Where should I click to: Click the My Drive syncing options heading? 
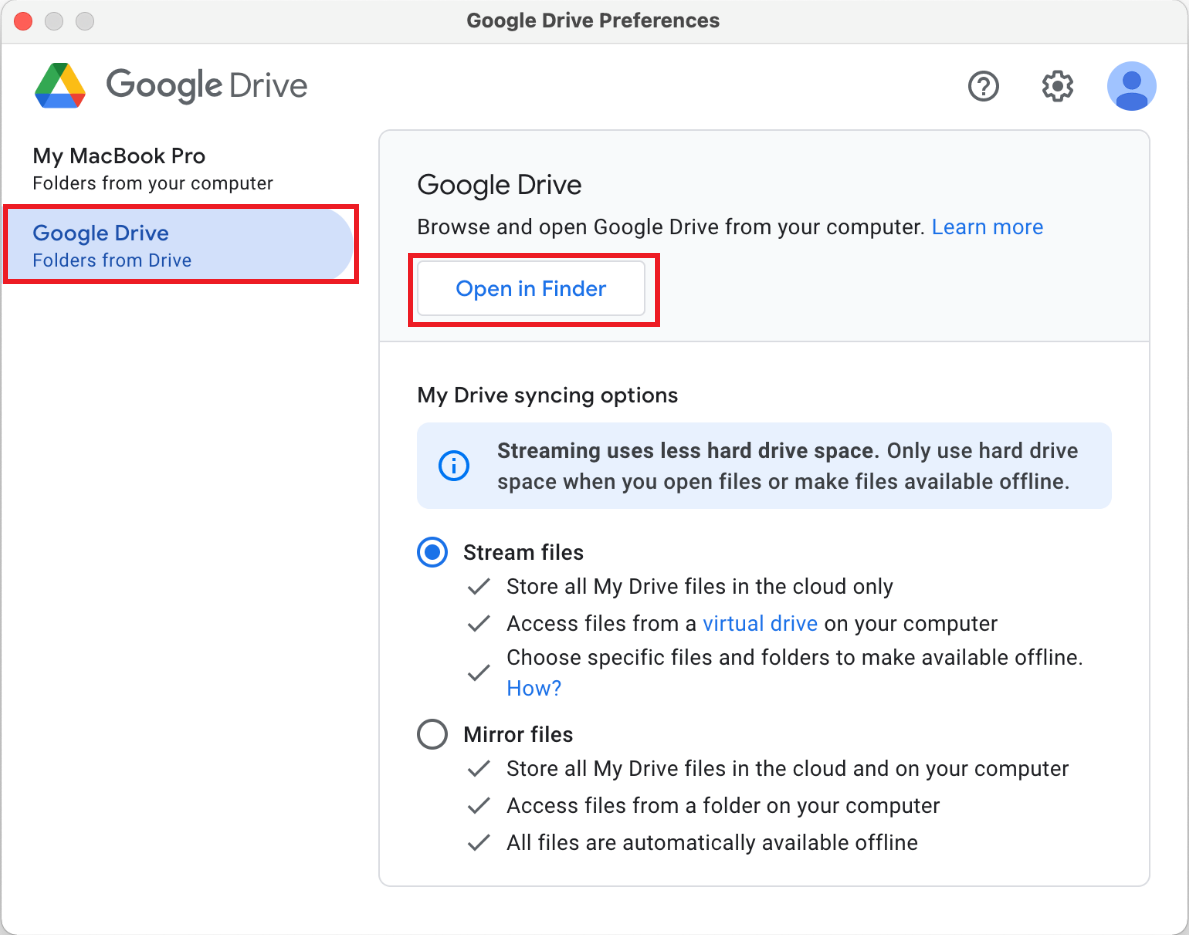tap(547, 395)
